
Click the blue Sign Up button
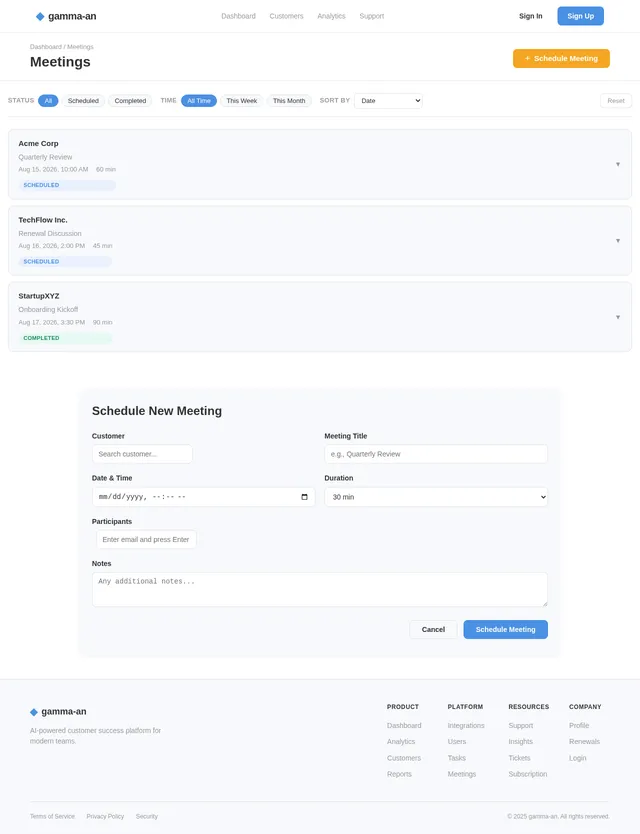pos(580,16)
